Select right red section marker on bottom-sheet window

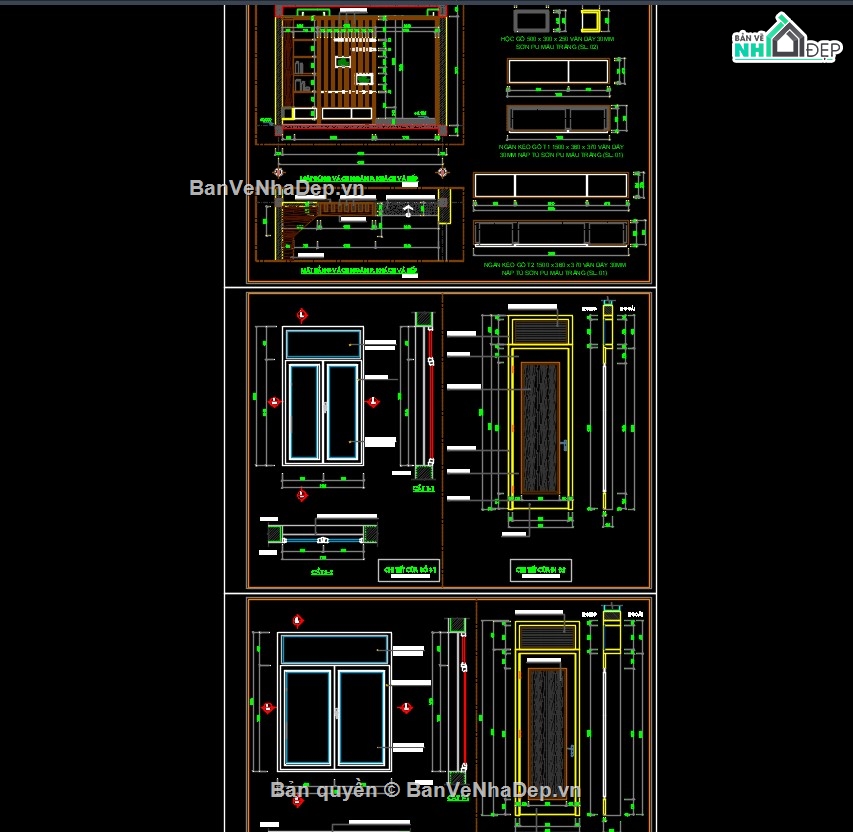click(405, 707)
